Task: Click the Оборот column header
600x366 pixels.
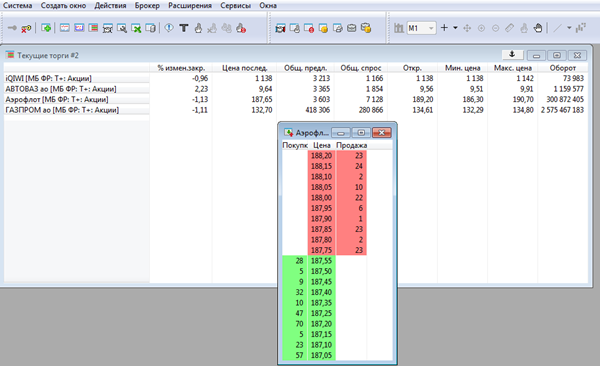Action: click(x=562, y=68)
